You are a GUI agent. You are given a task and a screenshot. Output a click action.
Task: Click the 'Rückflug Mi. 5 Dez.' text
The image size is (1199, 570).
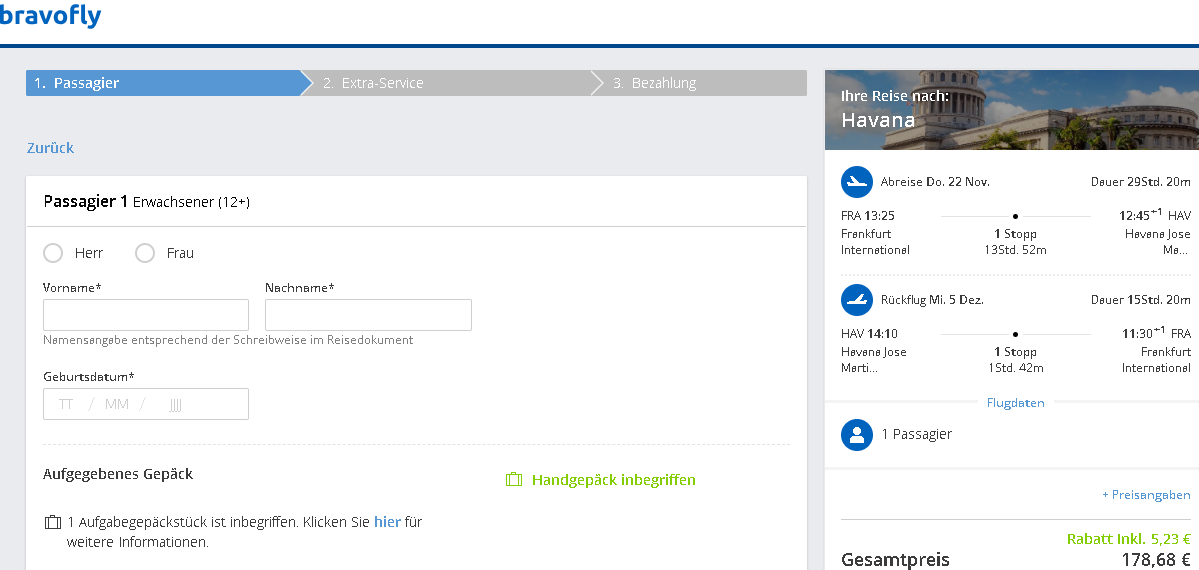pos(932,300)
